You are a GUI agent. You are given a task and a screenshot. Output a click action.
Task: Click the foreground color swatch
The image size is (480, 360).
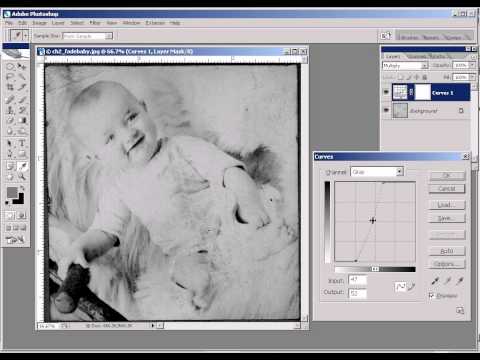12,192
